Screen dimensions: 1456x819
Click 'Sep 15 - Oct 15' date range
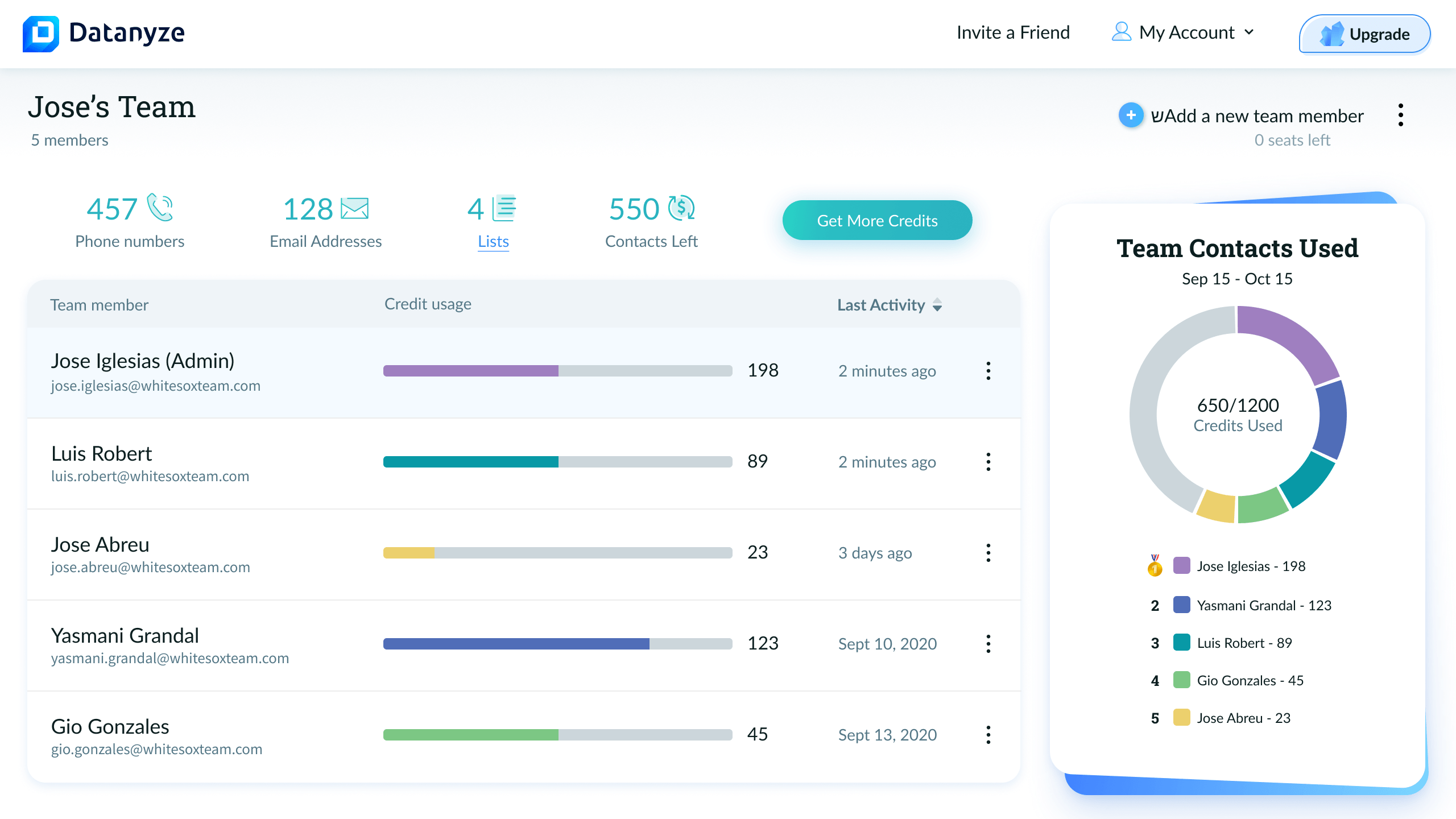1237,279
